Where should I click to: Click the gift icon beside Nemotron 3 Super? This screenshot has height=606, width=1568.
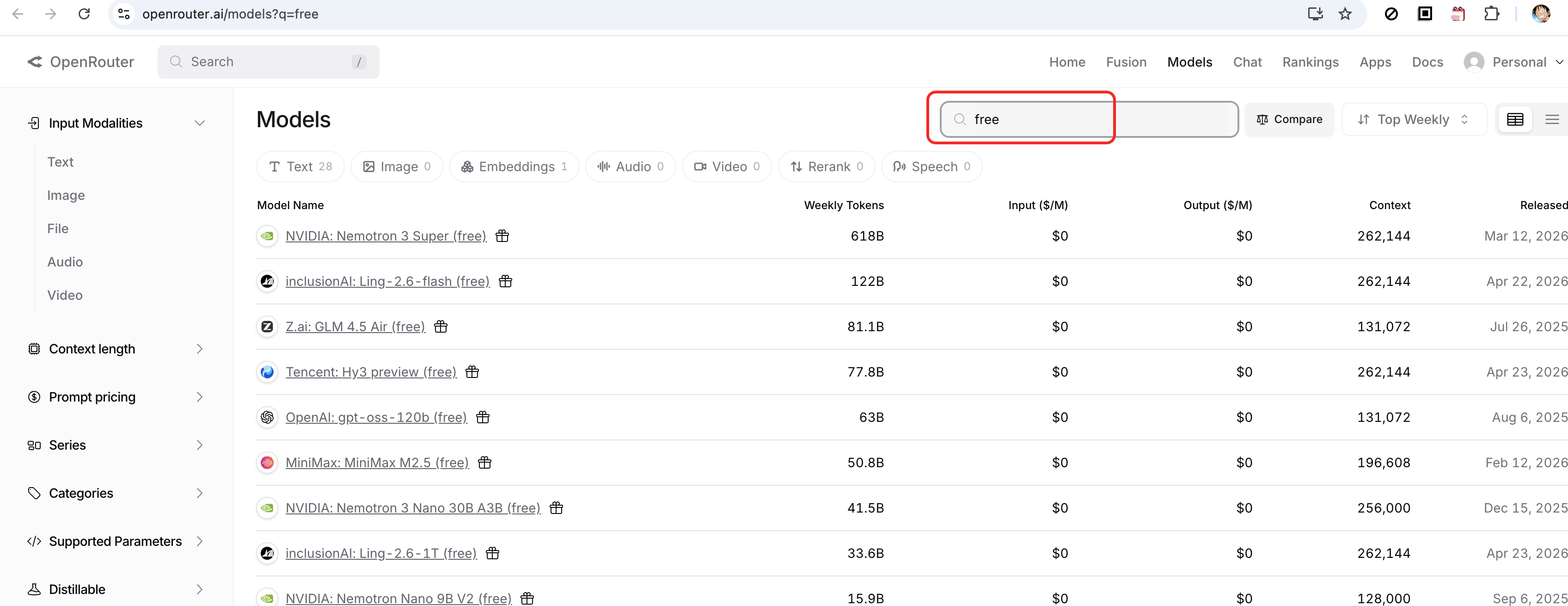click(x=502, y=236)
